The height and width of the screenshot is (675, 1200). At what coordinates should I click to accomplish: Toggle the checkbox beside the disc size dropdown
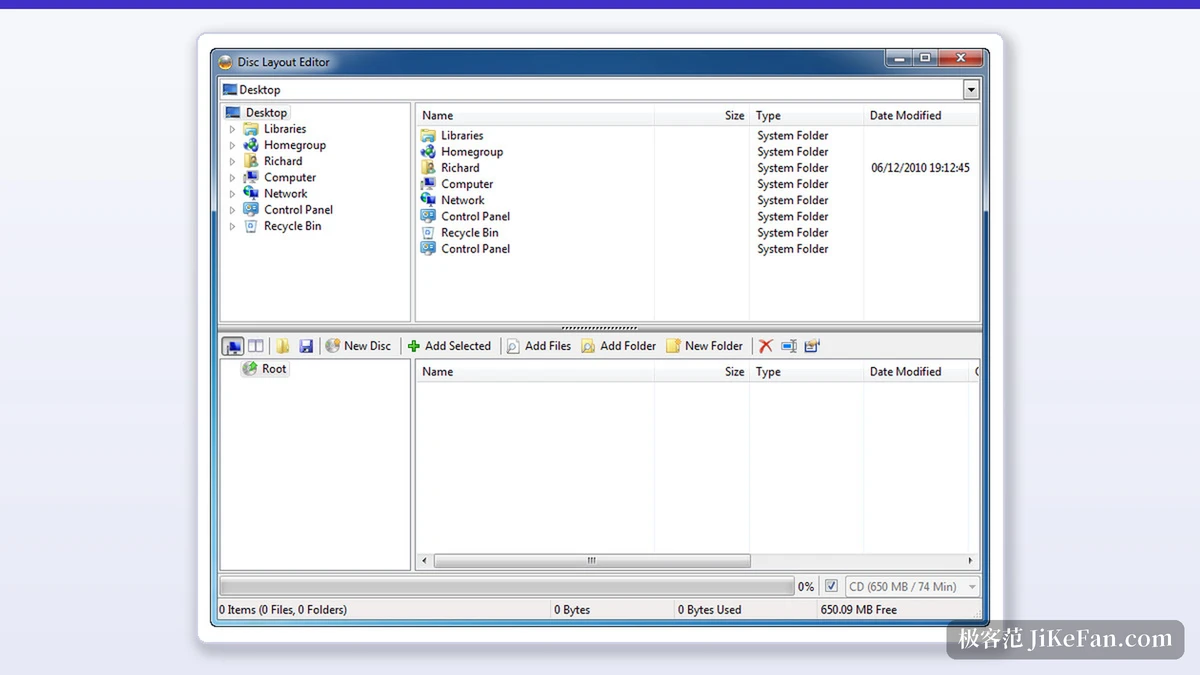tap(831, 586)
